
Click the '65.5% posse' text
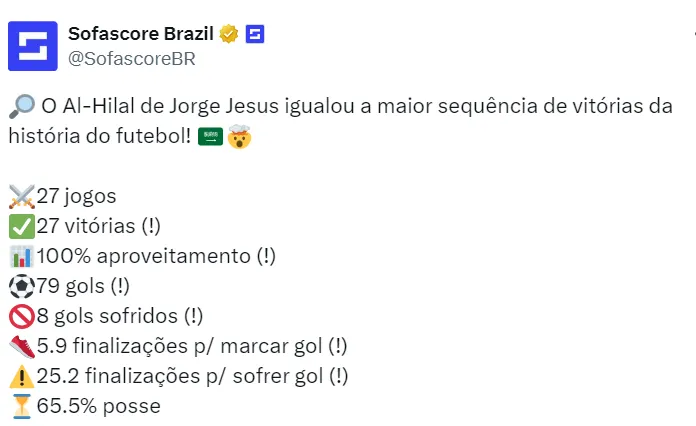pos(98,406)
